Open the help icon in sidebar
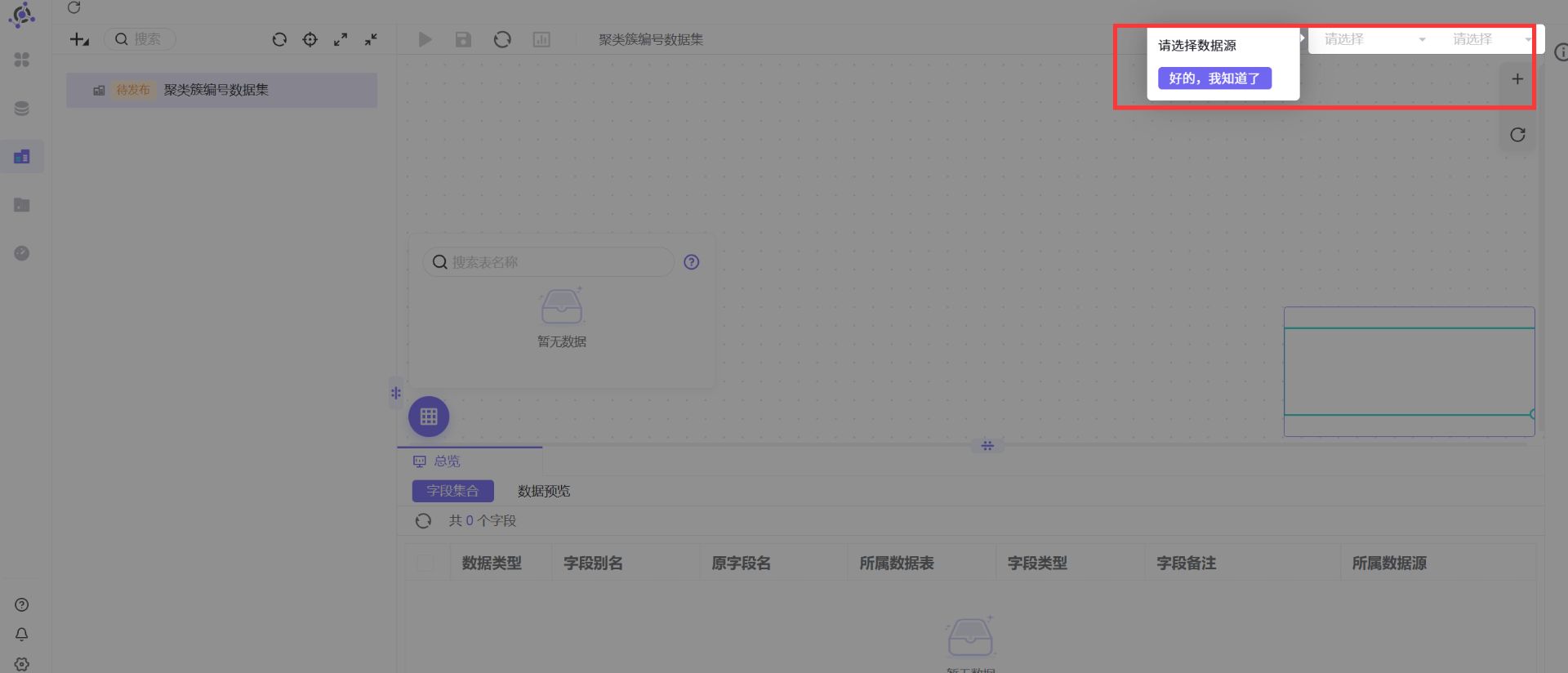 point(22,605)
